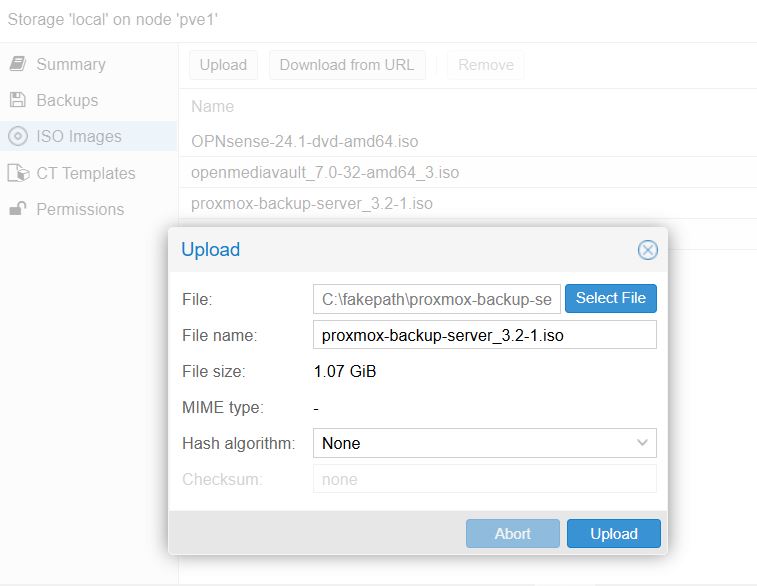This screenshot has height=586, width=757.
Task: Click the ISO Images disc icon
Action: [x=18, y=136]
